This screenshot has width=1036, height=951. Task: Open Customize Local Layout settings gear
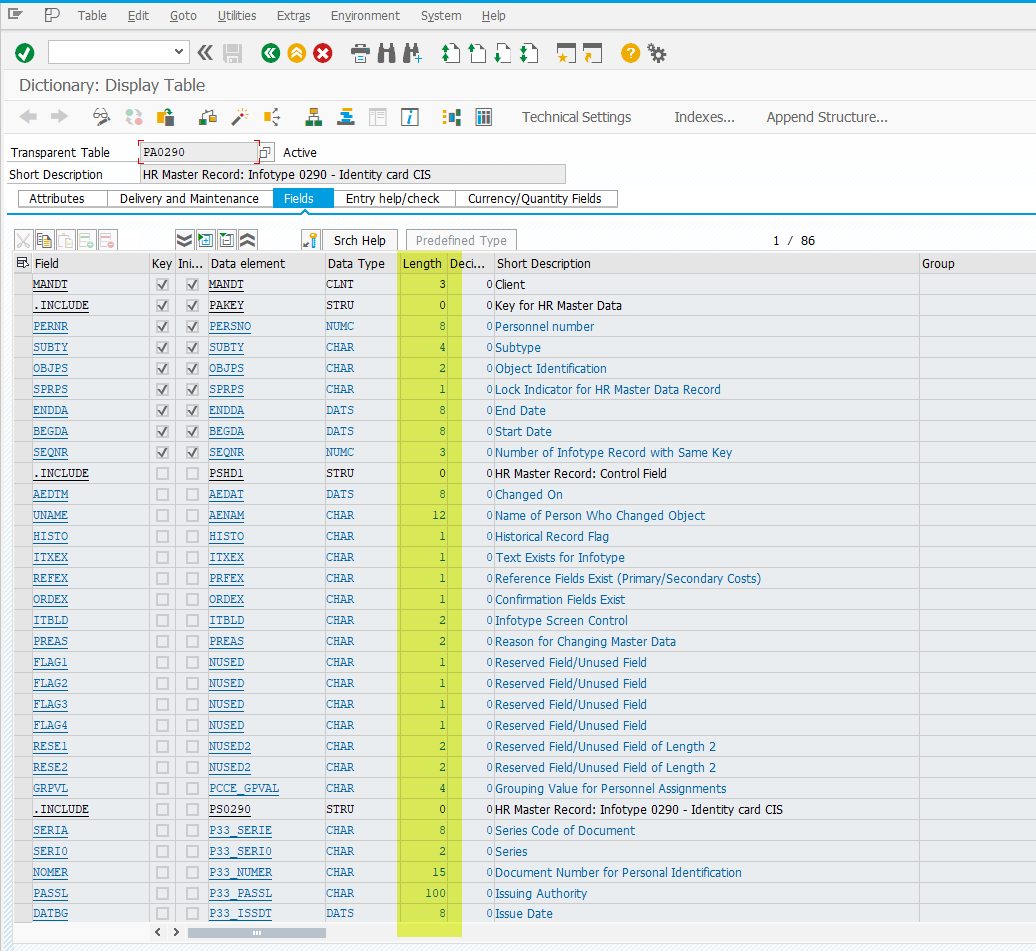pos(657,54)
